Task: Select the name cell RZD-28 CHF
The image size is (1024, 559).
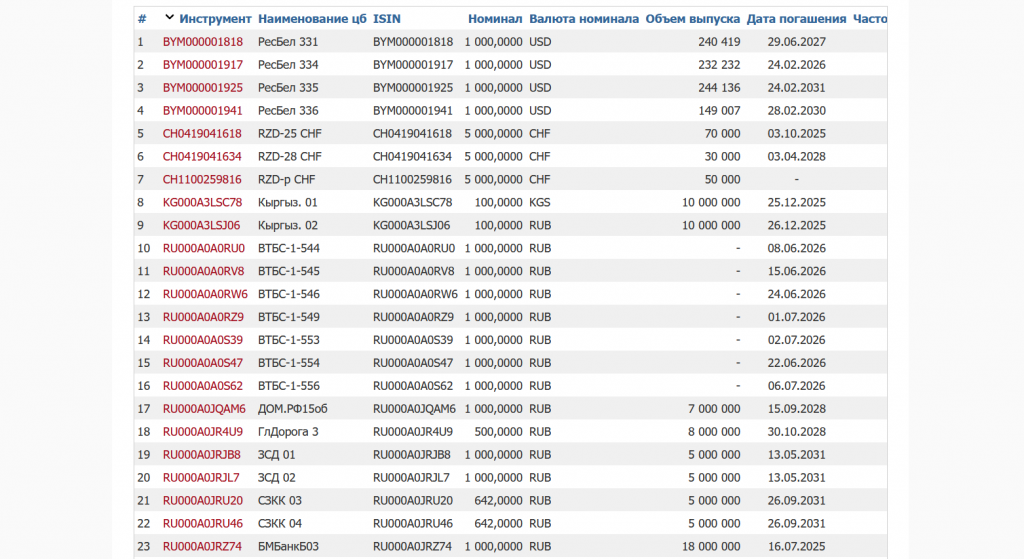Action: pyautogui.click(x=290, y=156)
